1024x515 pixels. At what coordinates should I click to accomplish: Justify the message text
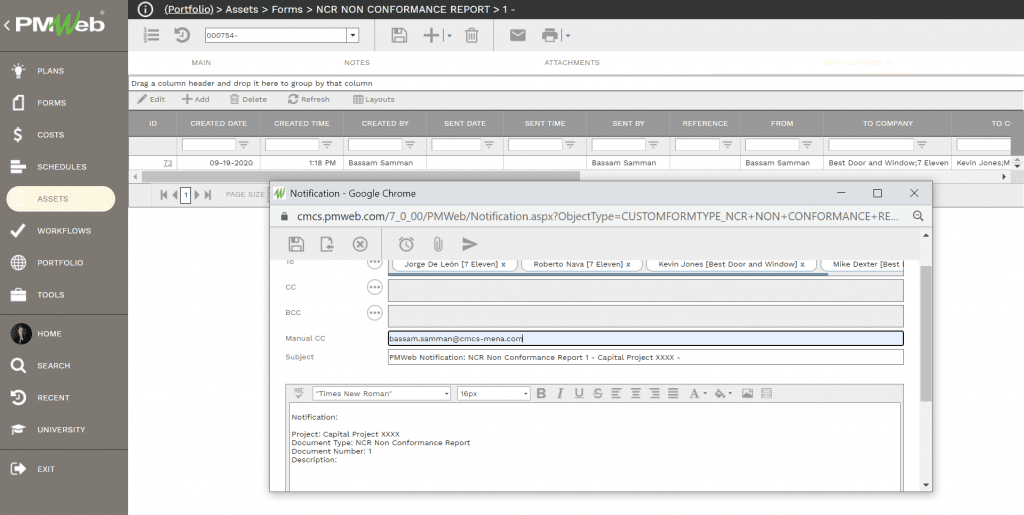[673, 393]
